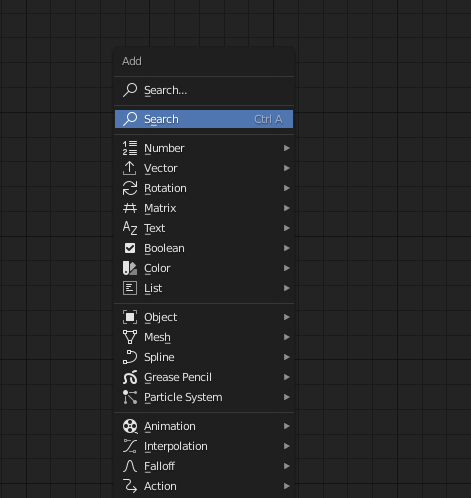Open the Spline menu label
471x498 pixels.
click(159, 357)
